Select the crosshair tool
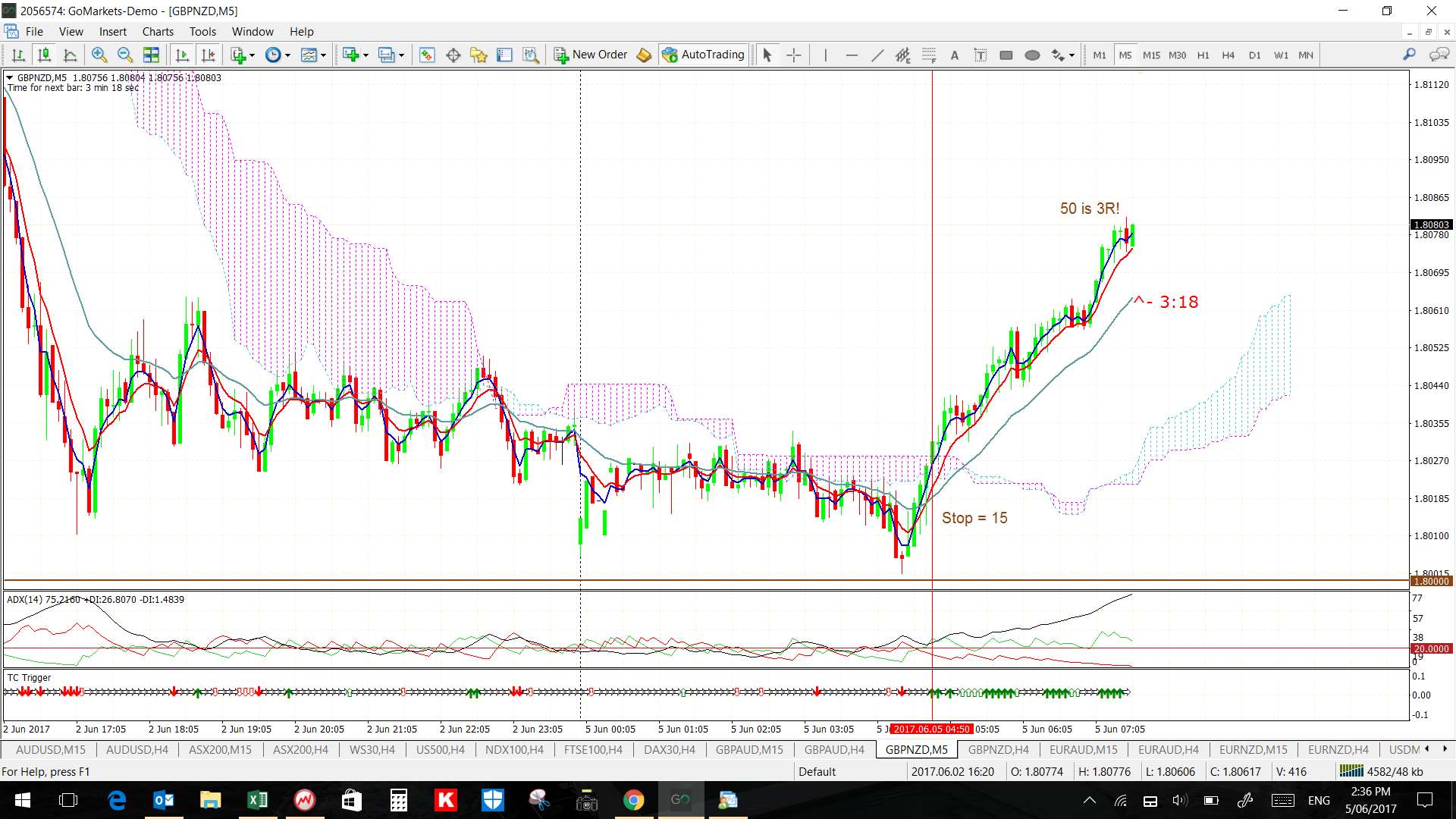 [794, 55]
